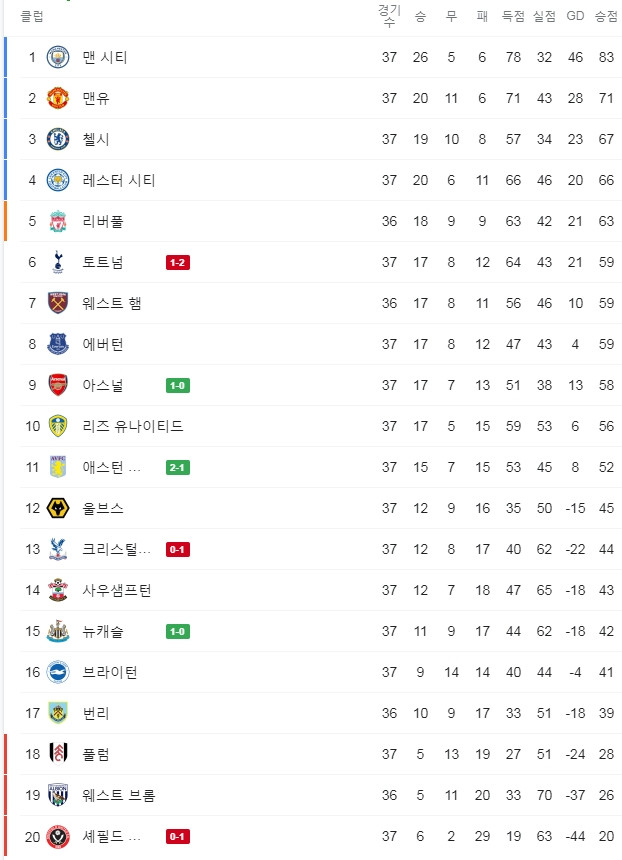
Task: Select the Chelsea club badge
Action: coord(58,139)
